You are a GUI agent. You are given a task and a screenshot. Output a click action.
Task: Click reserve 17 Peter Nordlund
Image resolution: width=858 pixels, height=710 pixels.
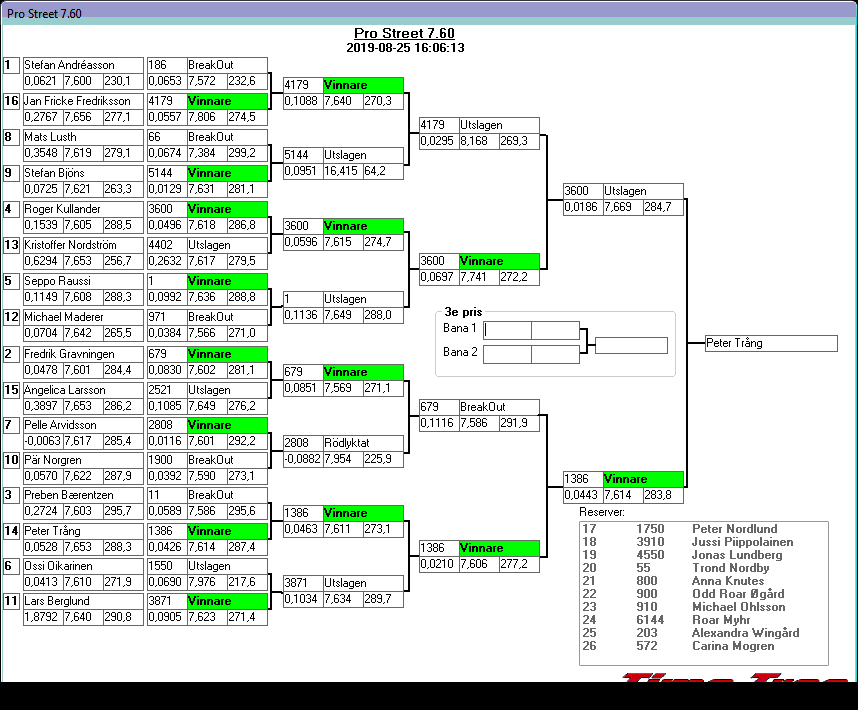pyautogui.click(x=734, y=529)
